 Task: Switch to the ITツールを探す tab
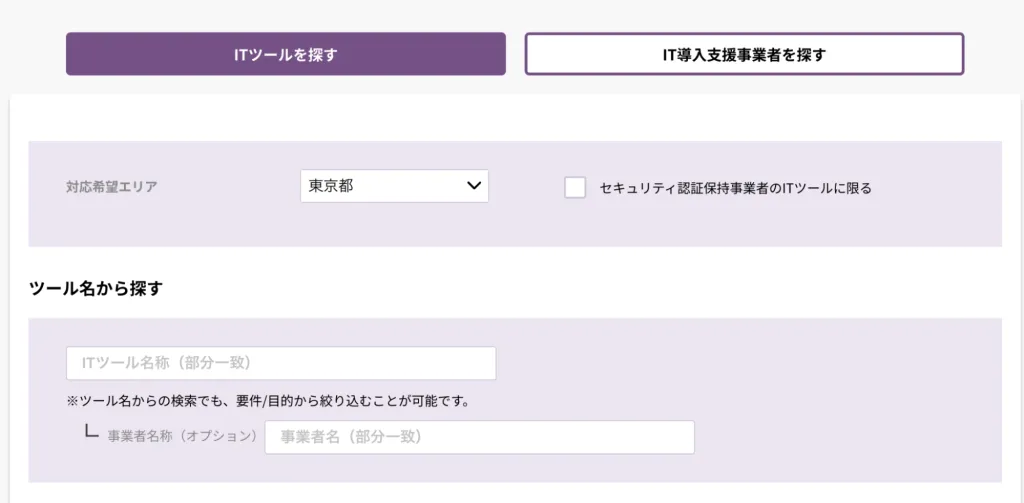[285, 54]
